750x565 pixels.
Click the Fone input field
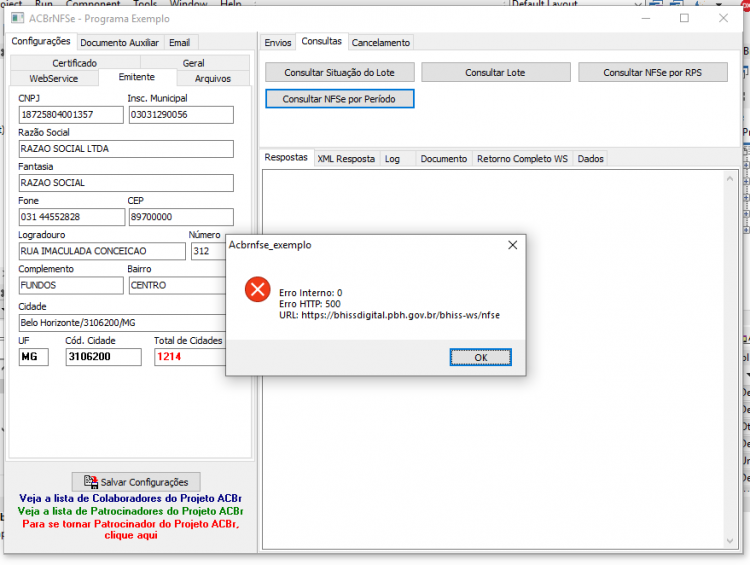(x=72, y=217)
